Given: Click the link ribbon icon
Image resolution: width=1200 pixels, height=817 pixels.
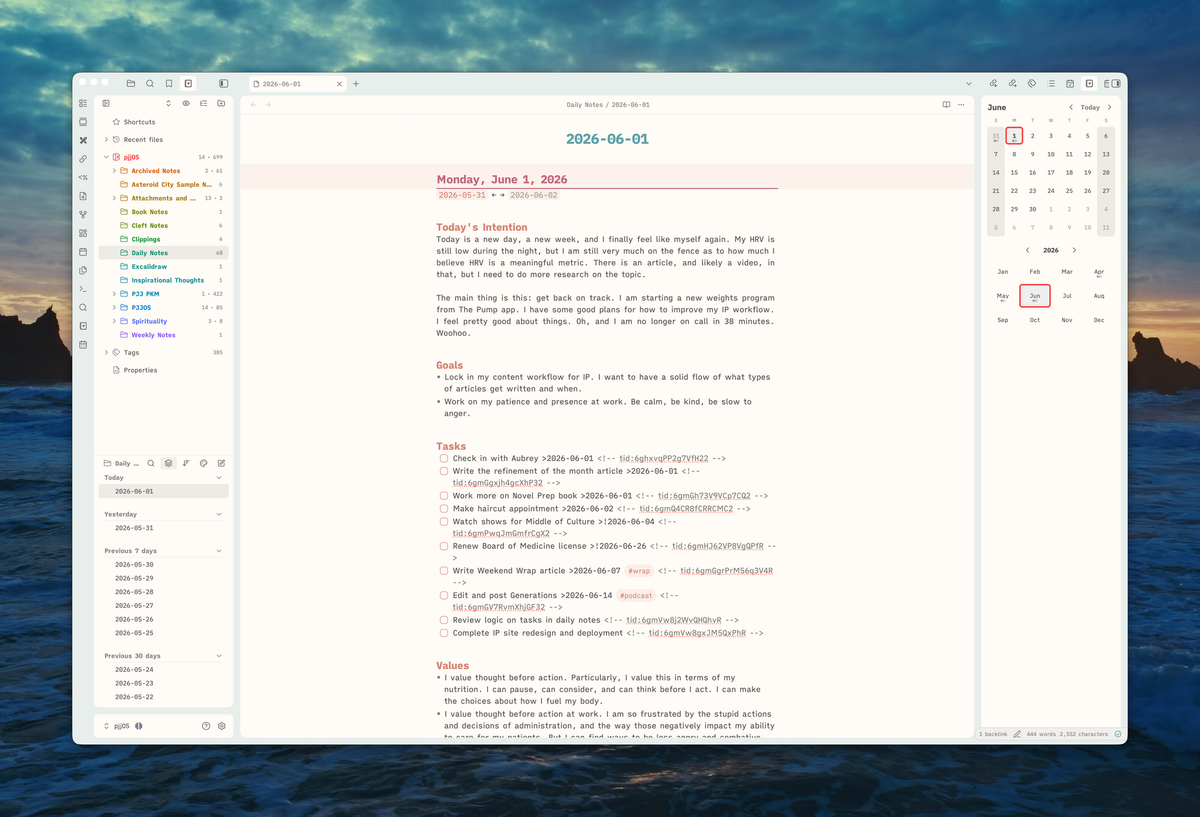Looking at the screenshot, I should [x=83, y=159].
